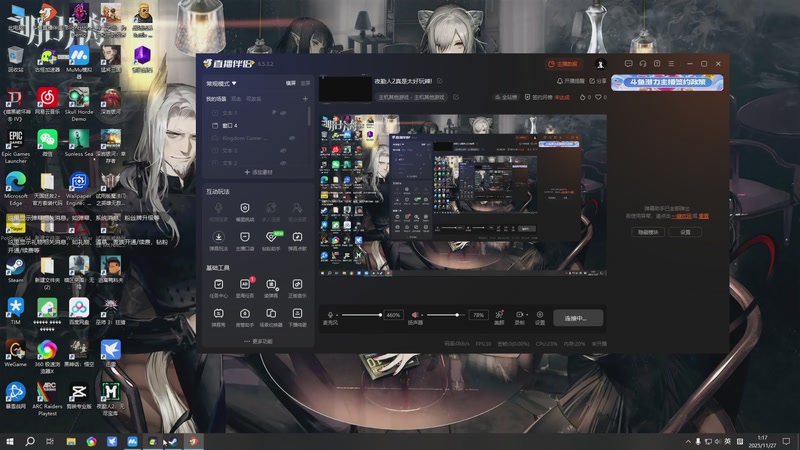Click the 美颜 beauty filter icon
Screen dimensions: 800x450
click(499, 314)
